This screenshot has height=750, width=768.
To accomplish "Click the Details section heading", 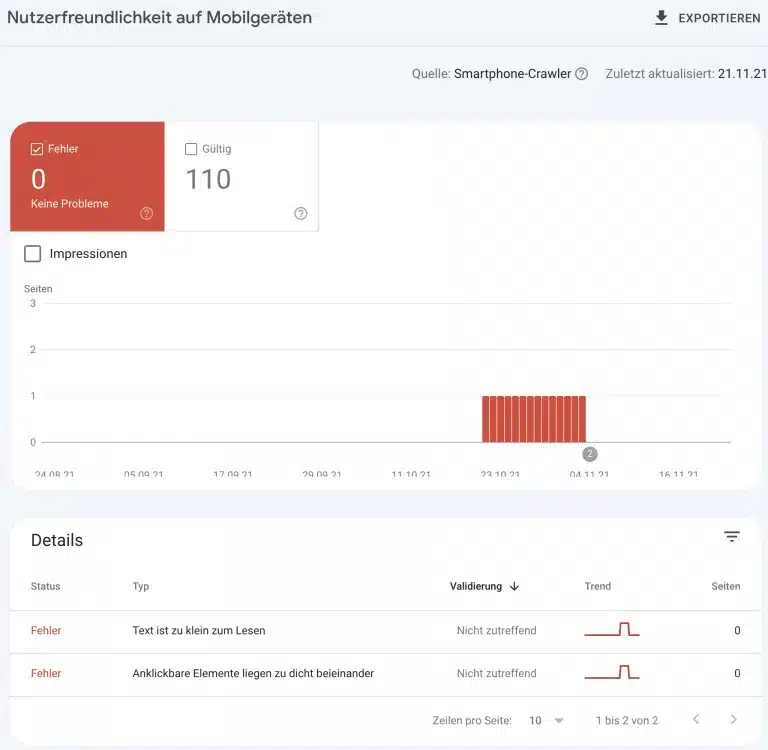I will click(57, 540).
